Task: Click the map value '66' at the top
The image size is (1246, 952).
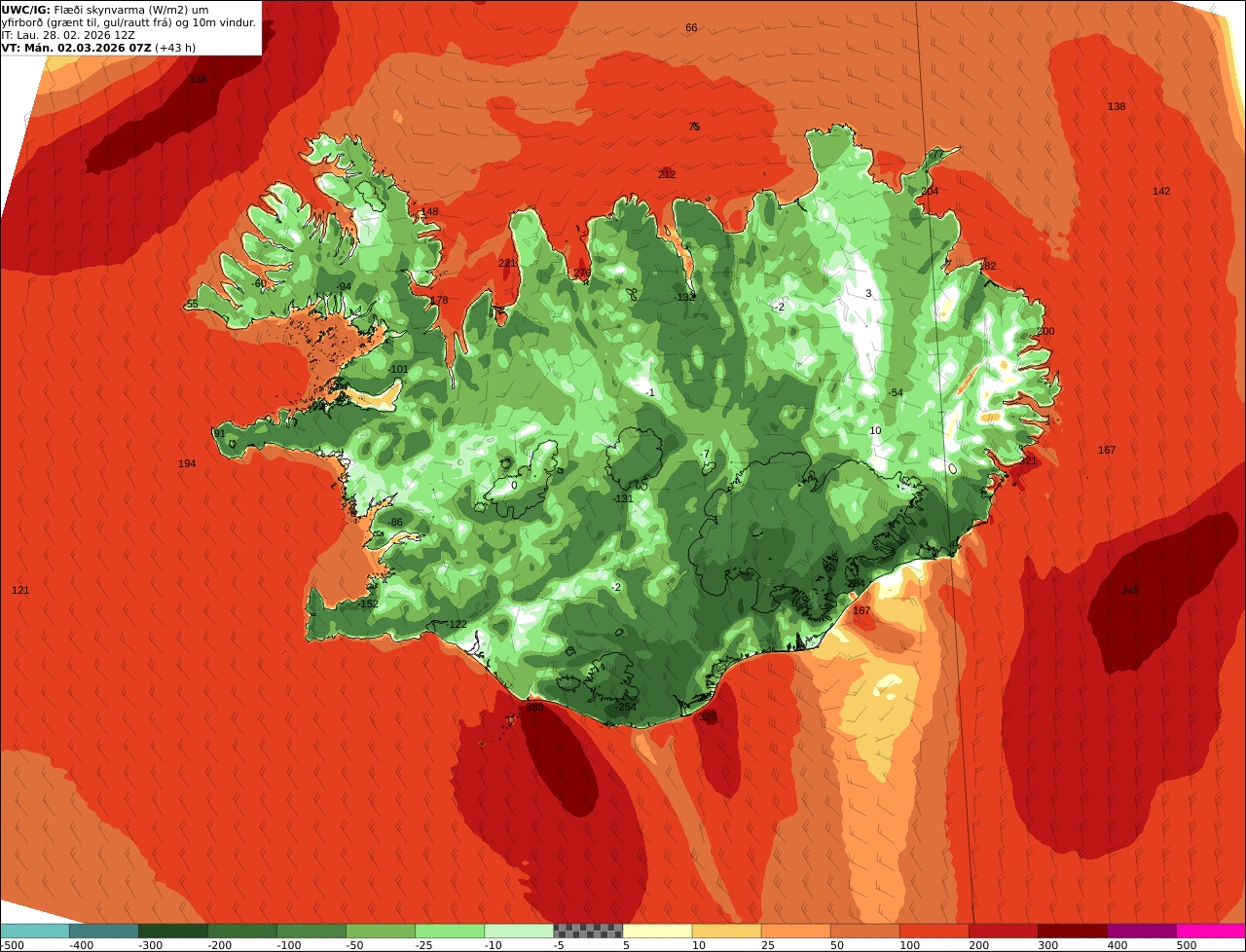Action: [x=691, y=27]
